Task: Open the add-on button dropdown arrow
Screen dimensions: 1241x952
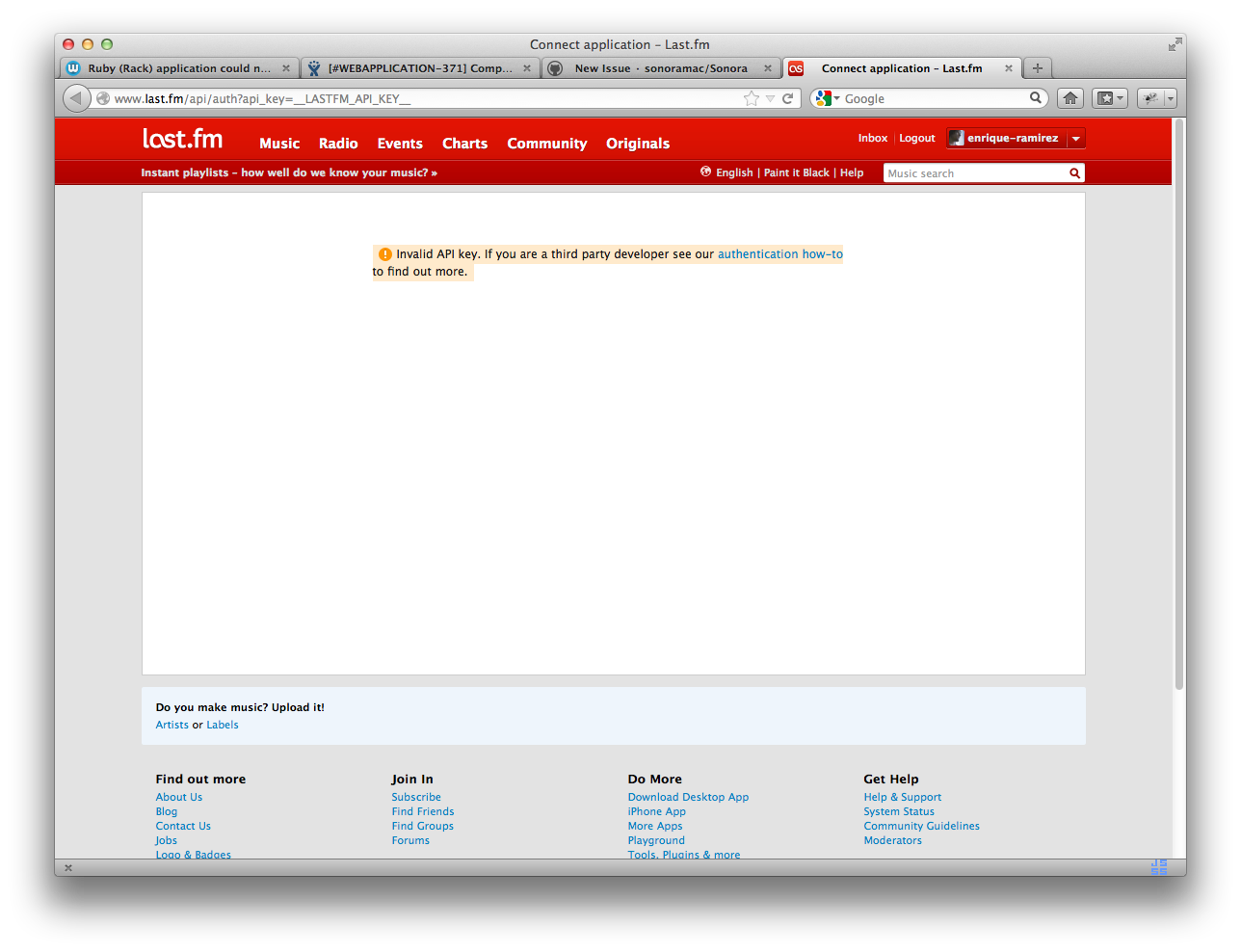Action: point(1171,98)
